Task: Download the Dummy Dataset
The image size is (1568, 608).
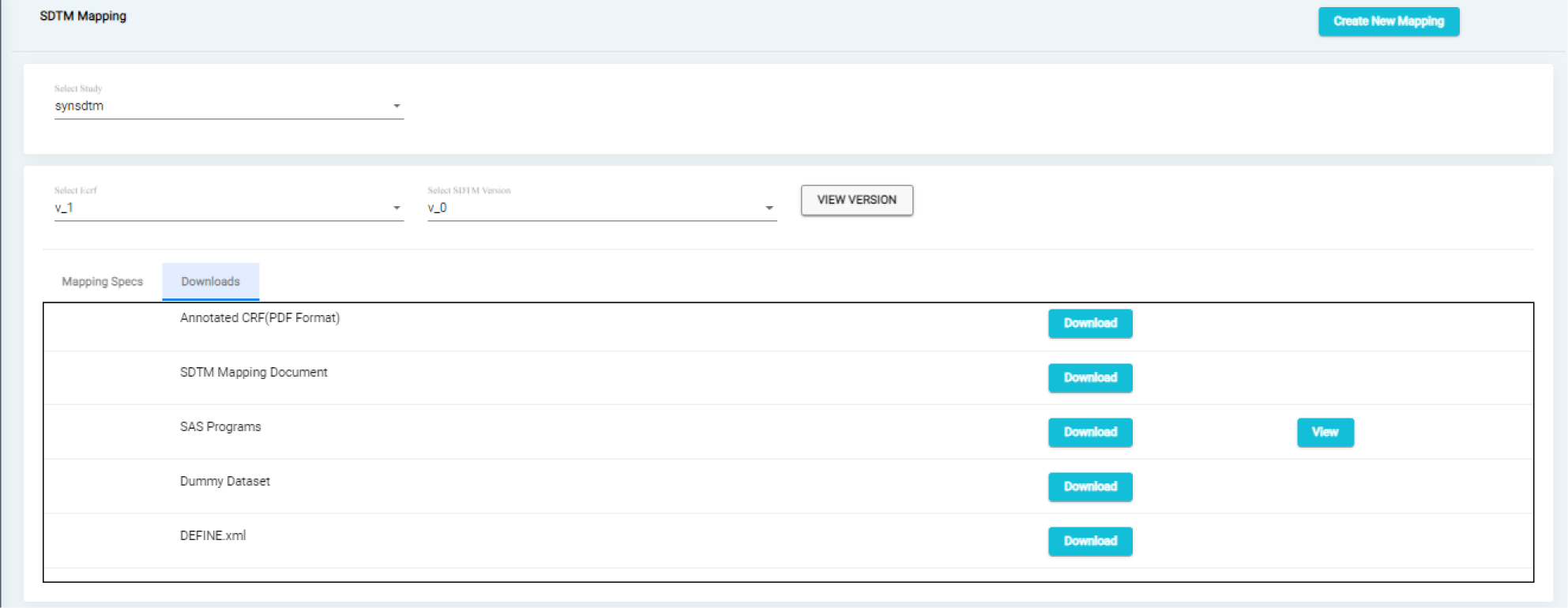Action: (1089, 486)
